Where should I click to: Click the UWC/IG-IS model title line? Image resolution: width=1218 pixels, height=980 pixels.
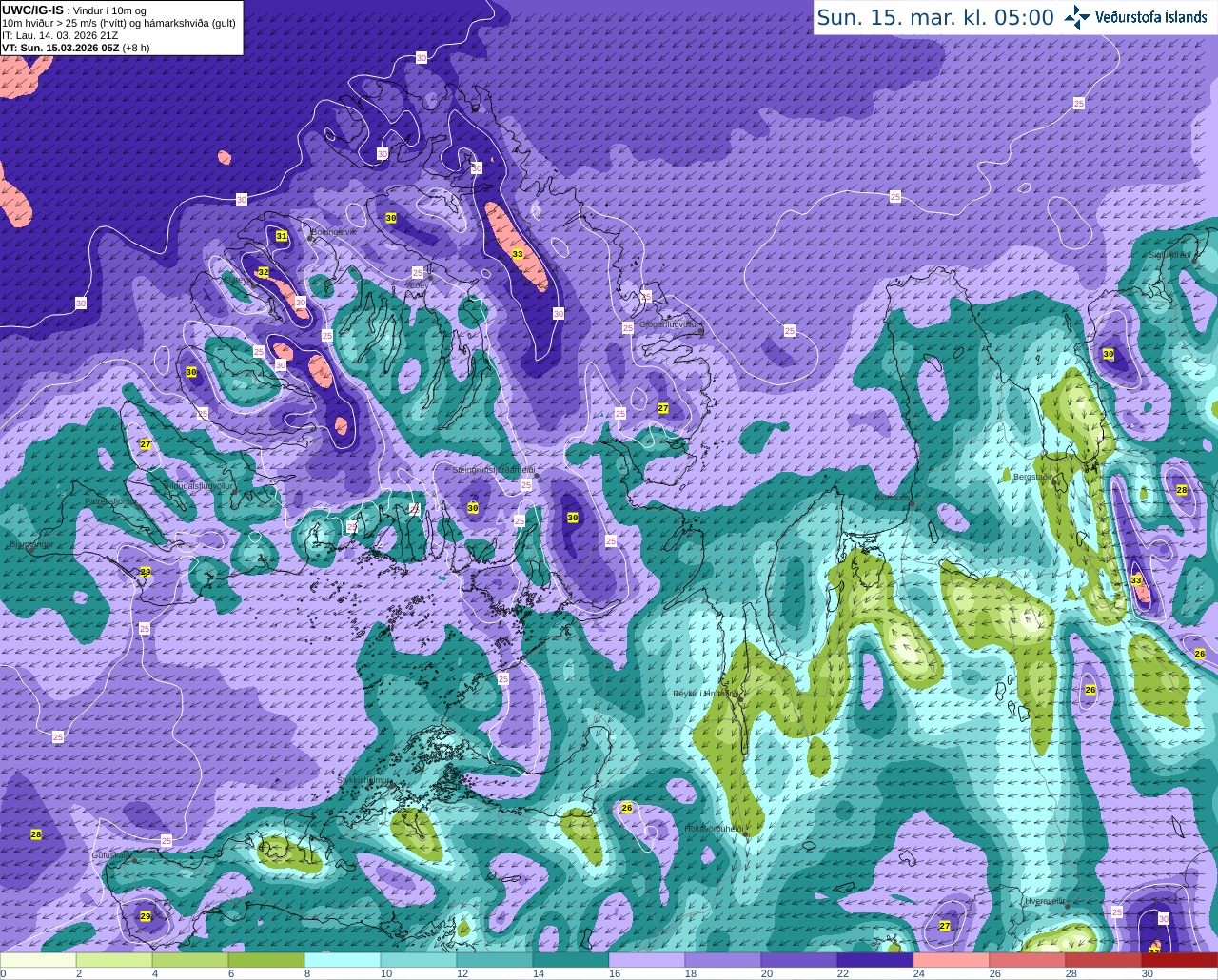(74, 10)
